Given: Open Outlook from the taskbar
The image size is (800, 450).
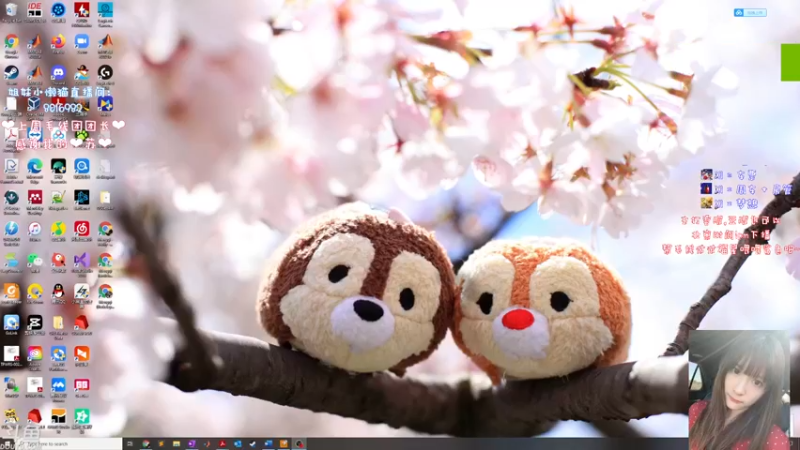Looking at the screenshot, I should [237, 444].
